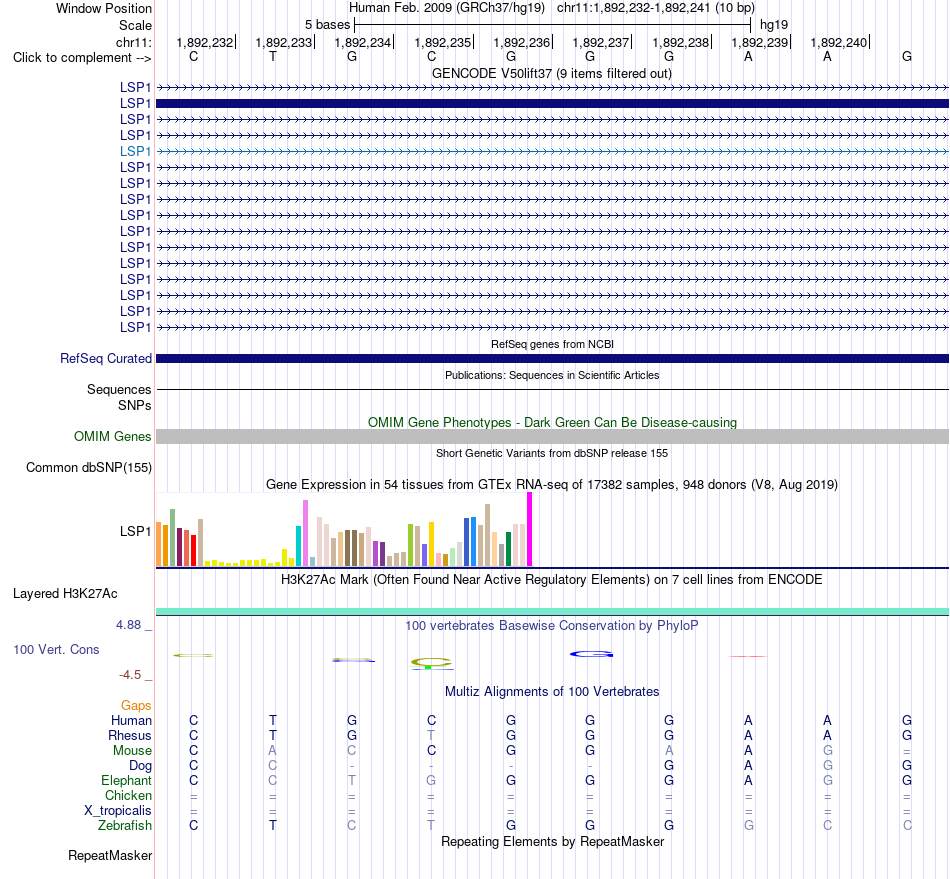Click 'Repeating Elements by RepeatMasker' title
The image size is (950, 879).
552,841
